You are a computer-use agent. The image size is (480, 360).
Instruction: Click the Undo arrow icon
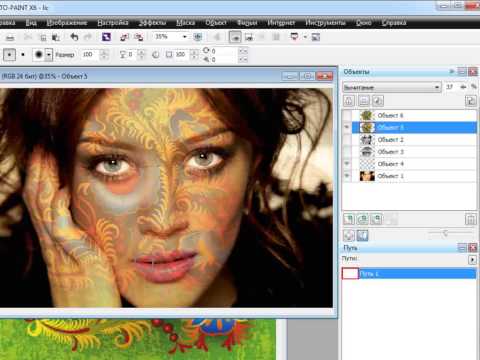tap(74, 37)
